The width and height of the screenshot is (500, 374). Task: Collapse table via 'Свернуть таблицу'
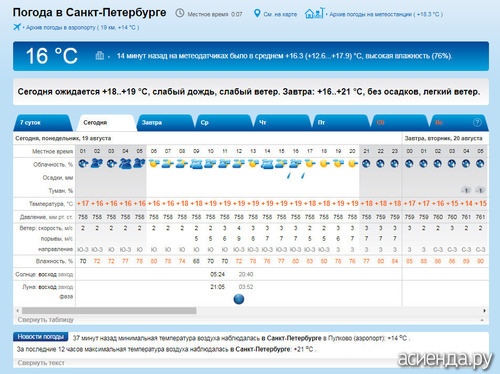[x=46, y=320]
